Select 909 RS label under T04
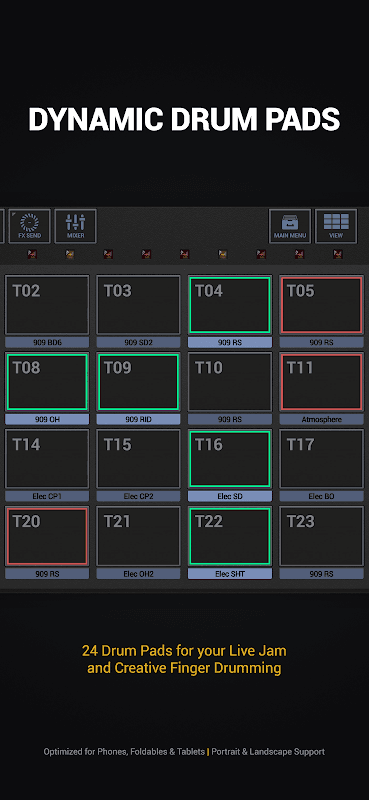 click(x=230, y=342)
